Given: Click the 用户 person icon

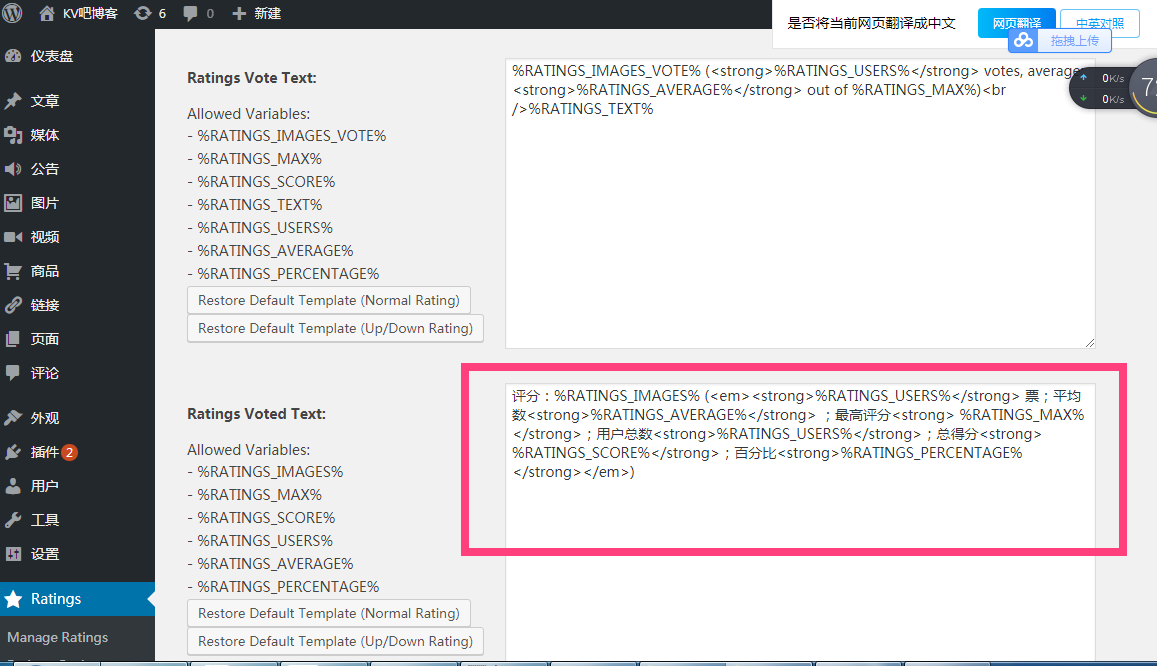Looking at the screenshot, I should click(x=13, y=486).
